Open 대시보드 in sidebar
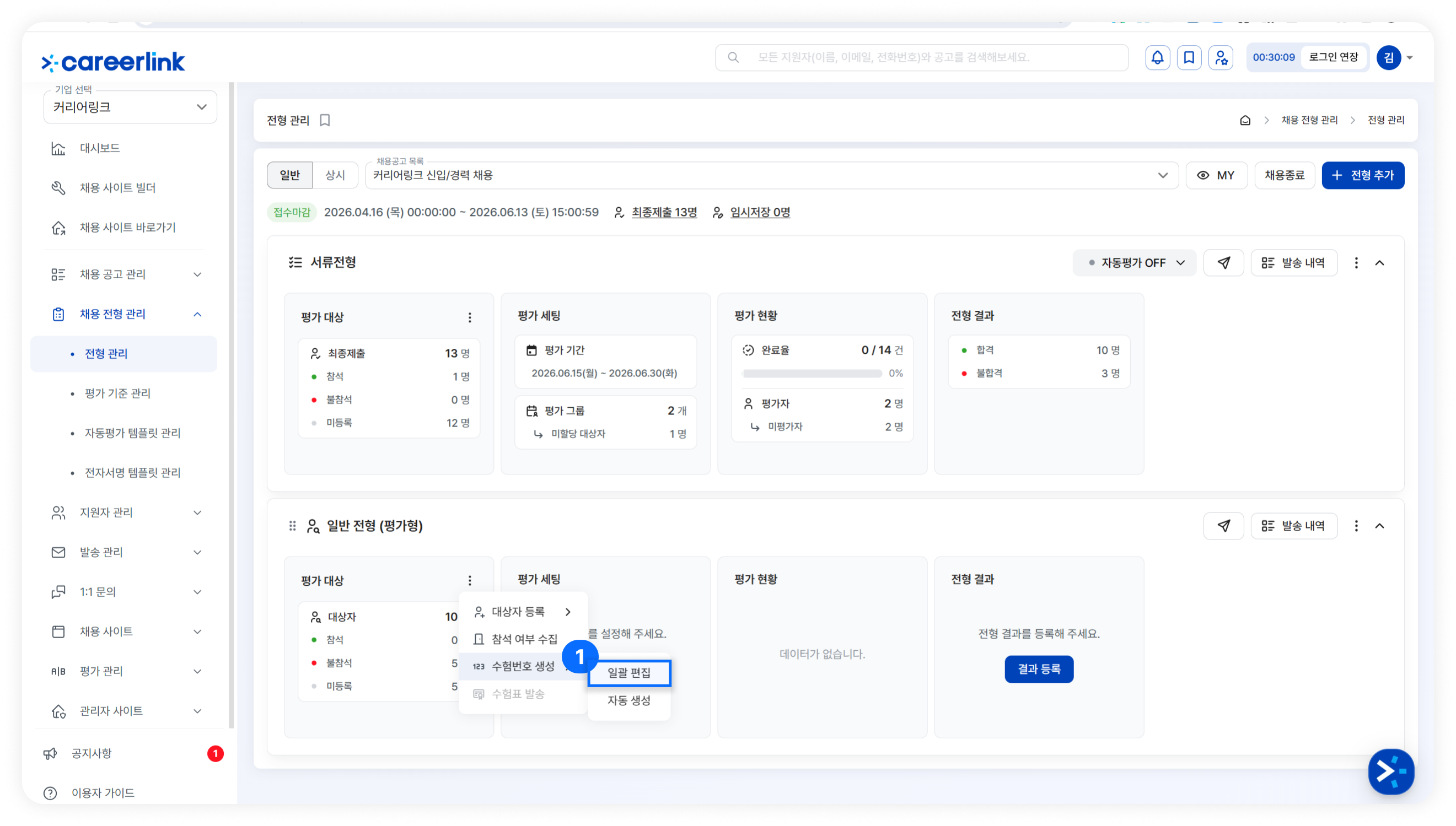This screenshot has width=1456, height=826. click(x=124, y=148)
